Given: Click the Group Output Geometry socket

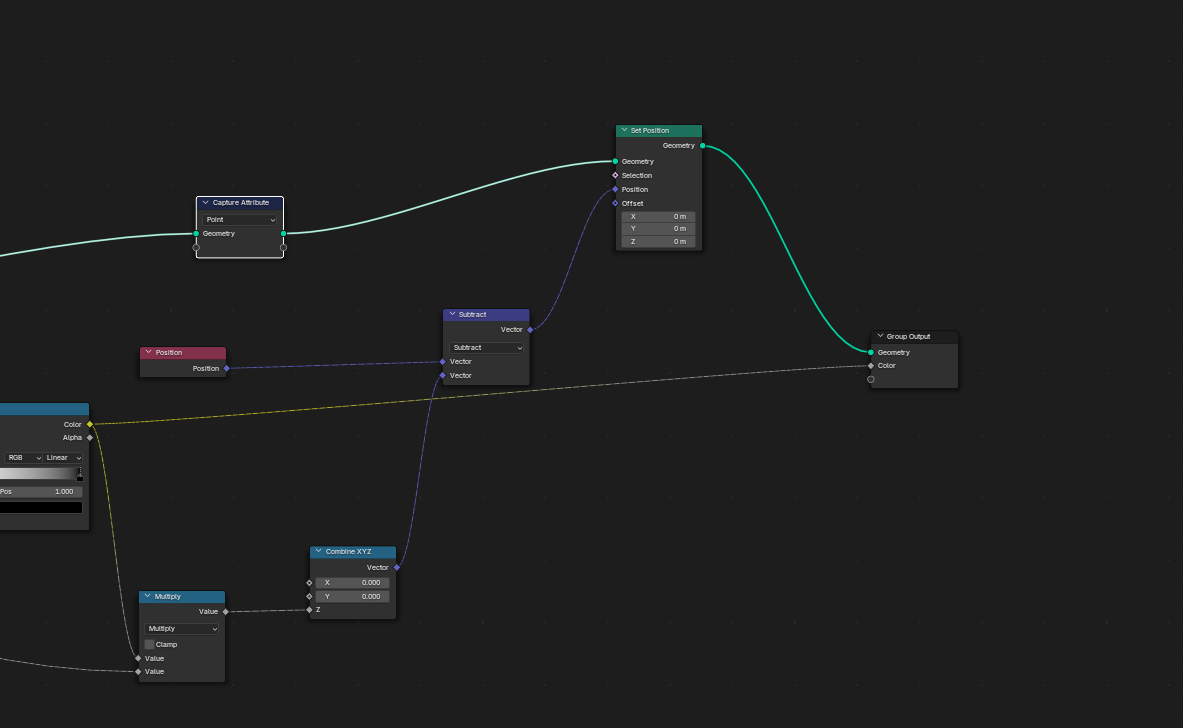Looking at the screenshot, I should point(871,352).
